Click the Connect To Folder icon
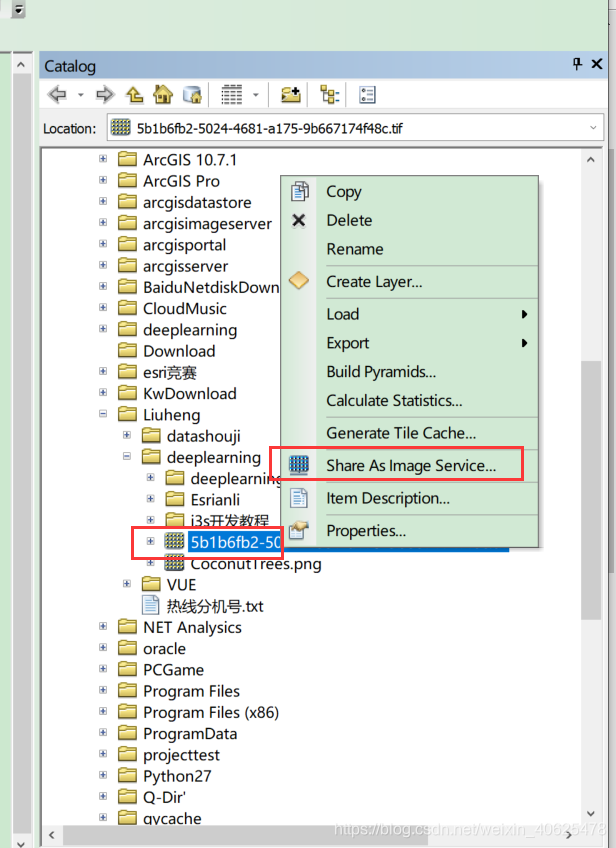 291,95
